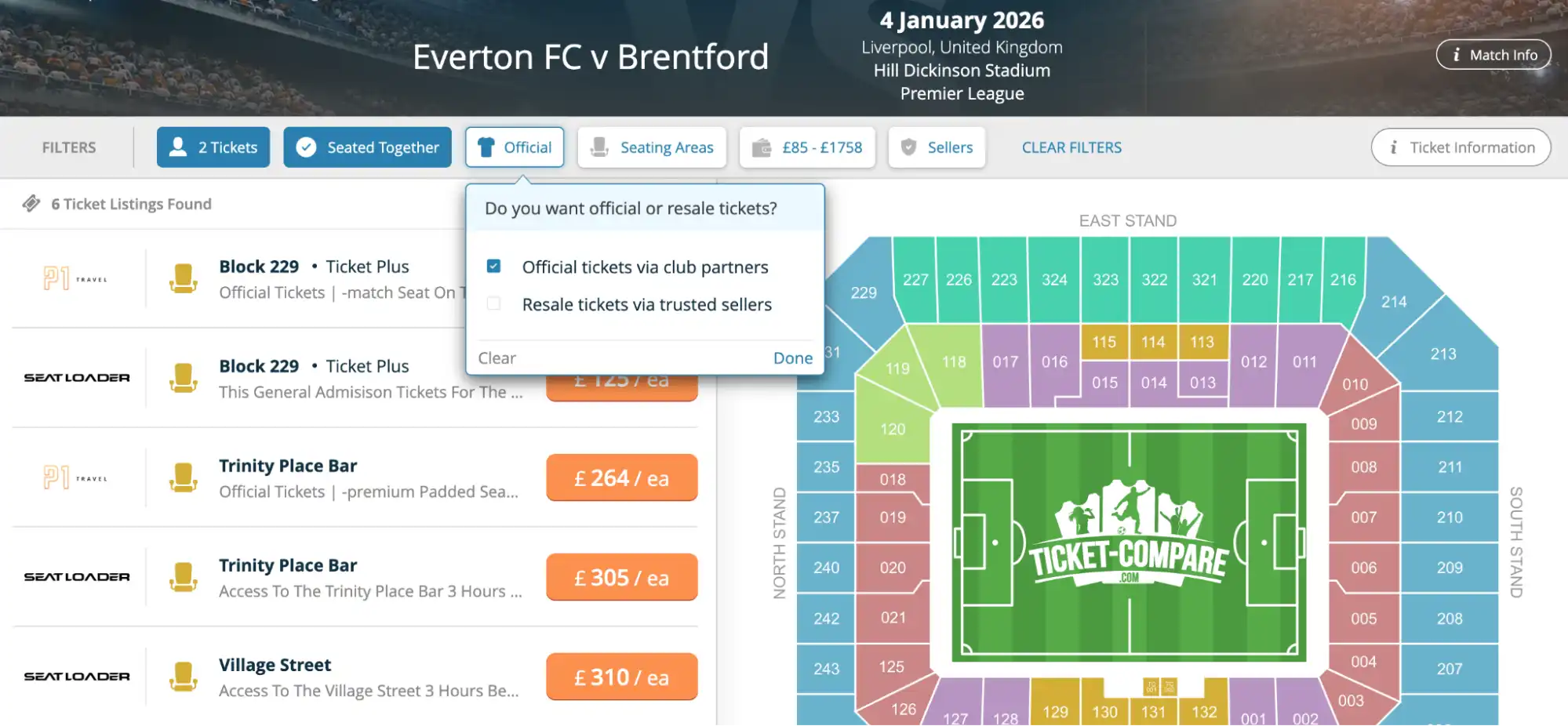Click the seat icon on Seating Areas filter

(x=601, y=147)
